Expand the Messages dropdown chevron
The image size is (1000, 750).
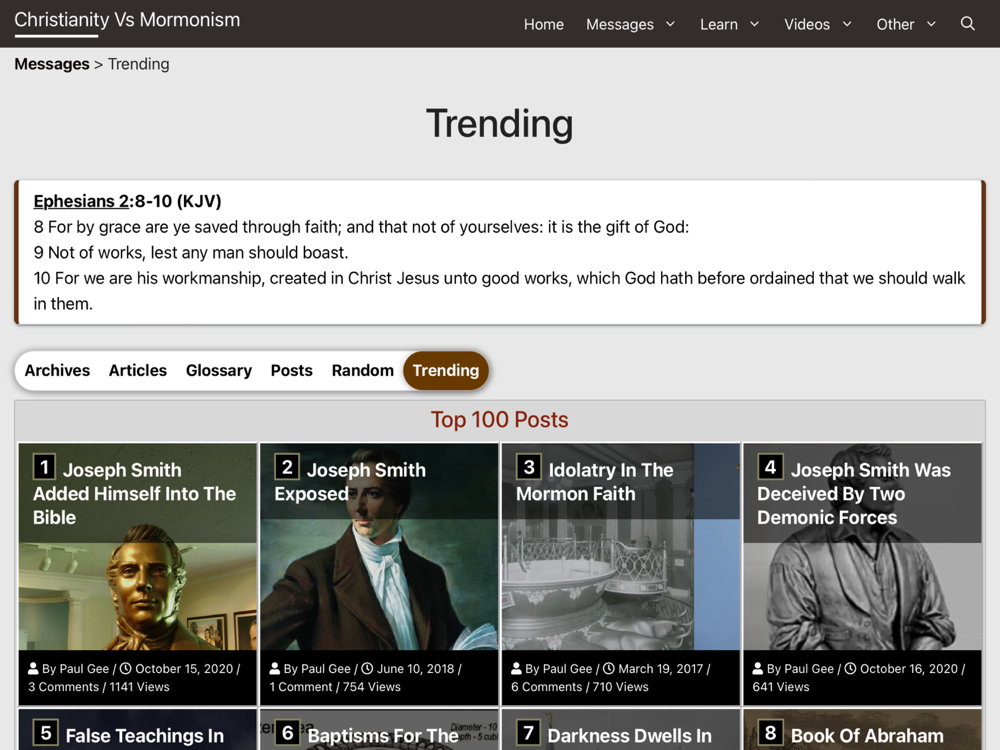click(x=670, y=24)
